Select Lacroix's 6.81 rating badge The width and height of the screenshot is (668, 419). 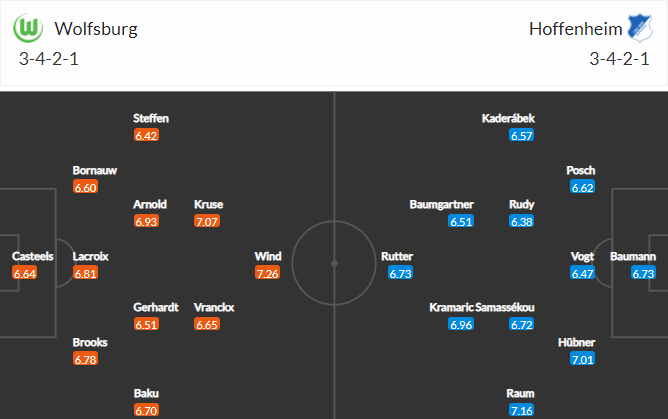pyautogui.click(x=85, y=273)
